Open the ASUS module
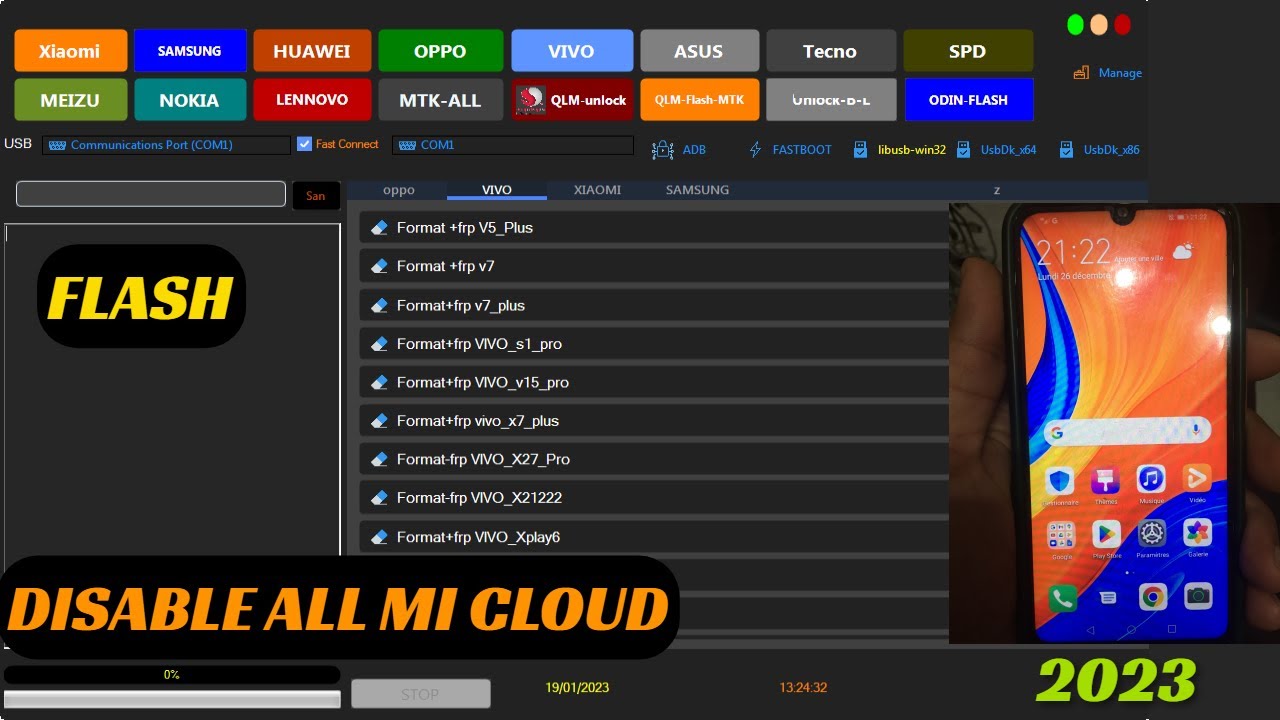Screen dimensions: 1280x720 (x=698, y=51)
